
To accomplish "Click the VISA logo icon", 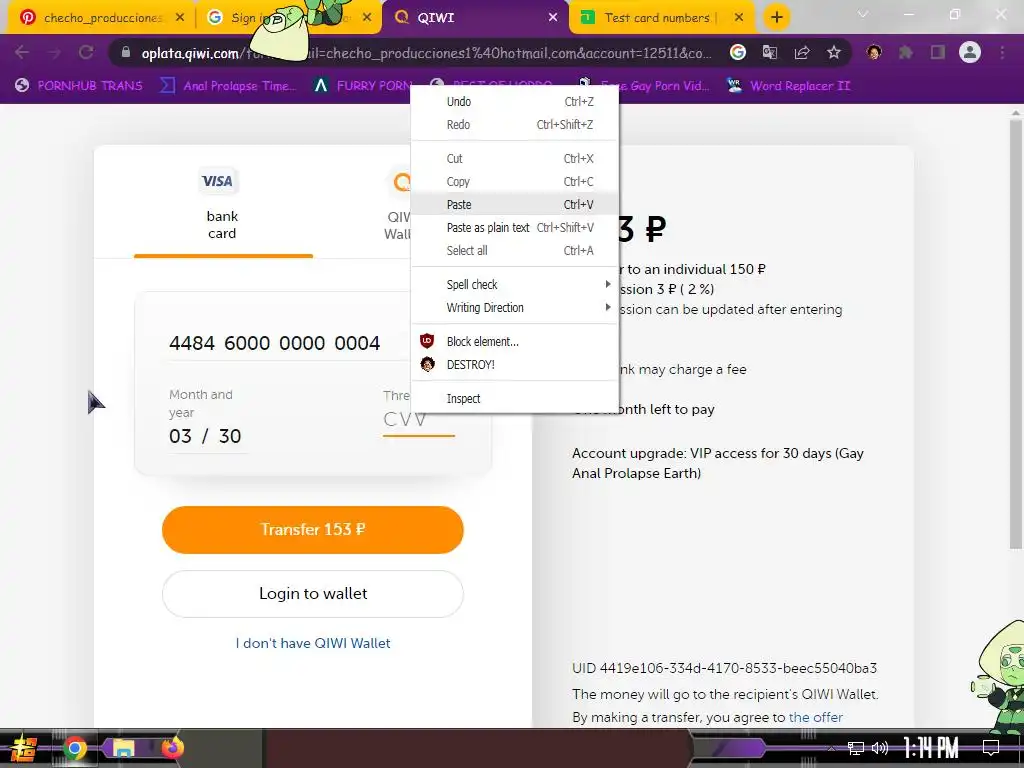I will [x=217, y=181].
